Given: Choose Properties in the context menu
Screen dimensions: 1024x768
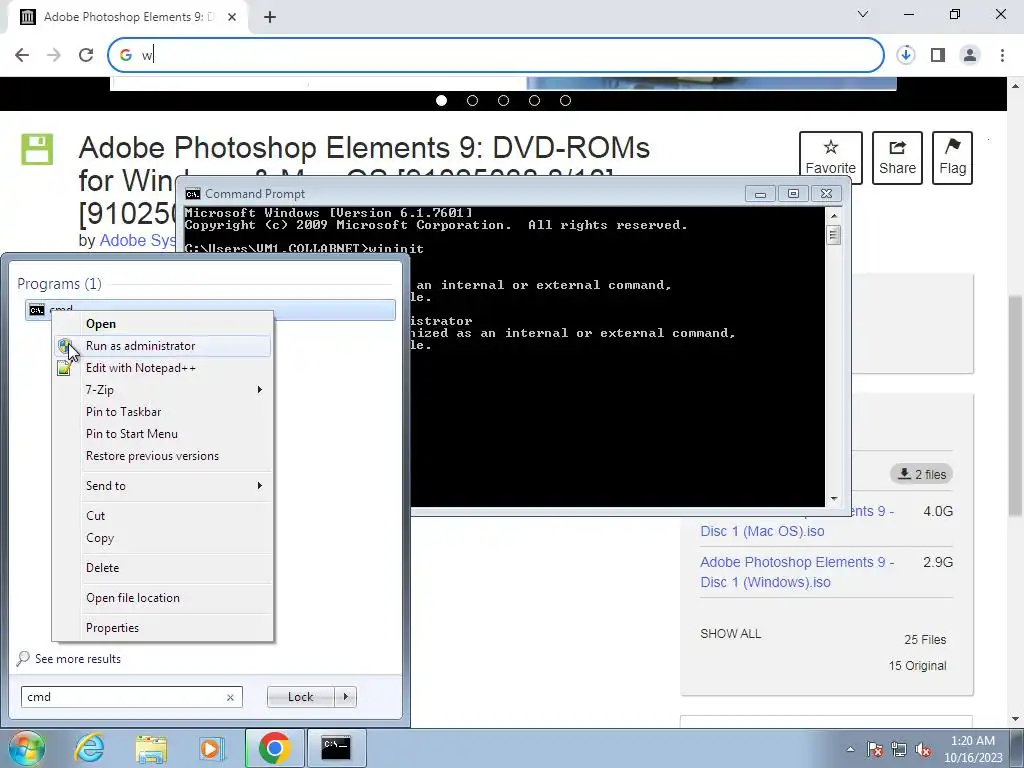Looking at the screenshot, I should [x=162, y=628].
